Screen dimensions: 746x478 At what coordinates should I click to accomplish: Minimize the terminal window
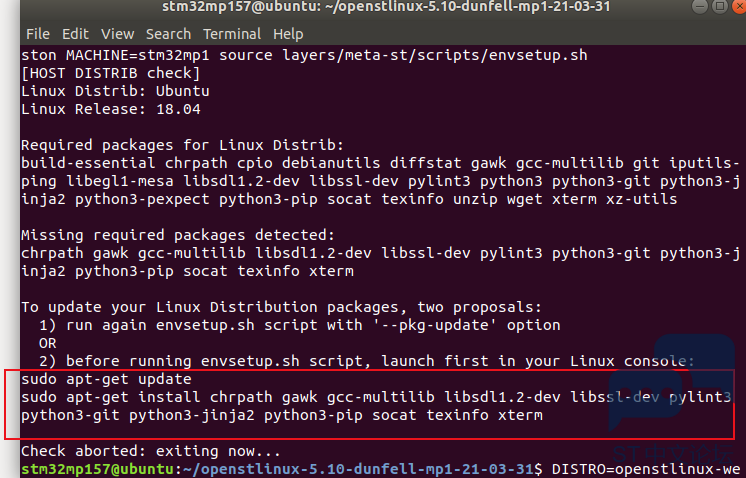point(699,6)
